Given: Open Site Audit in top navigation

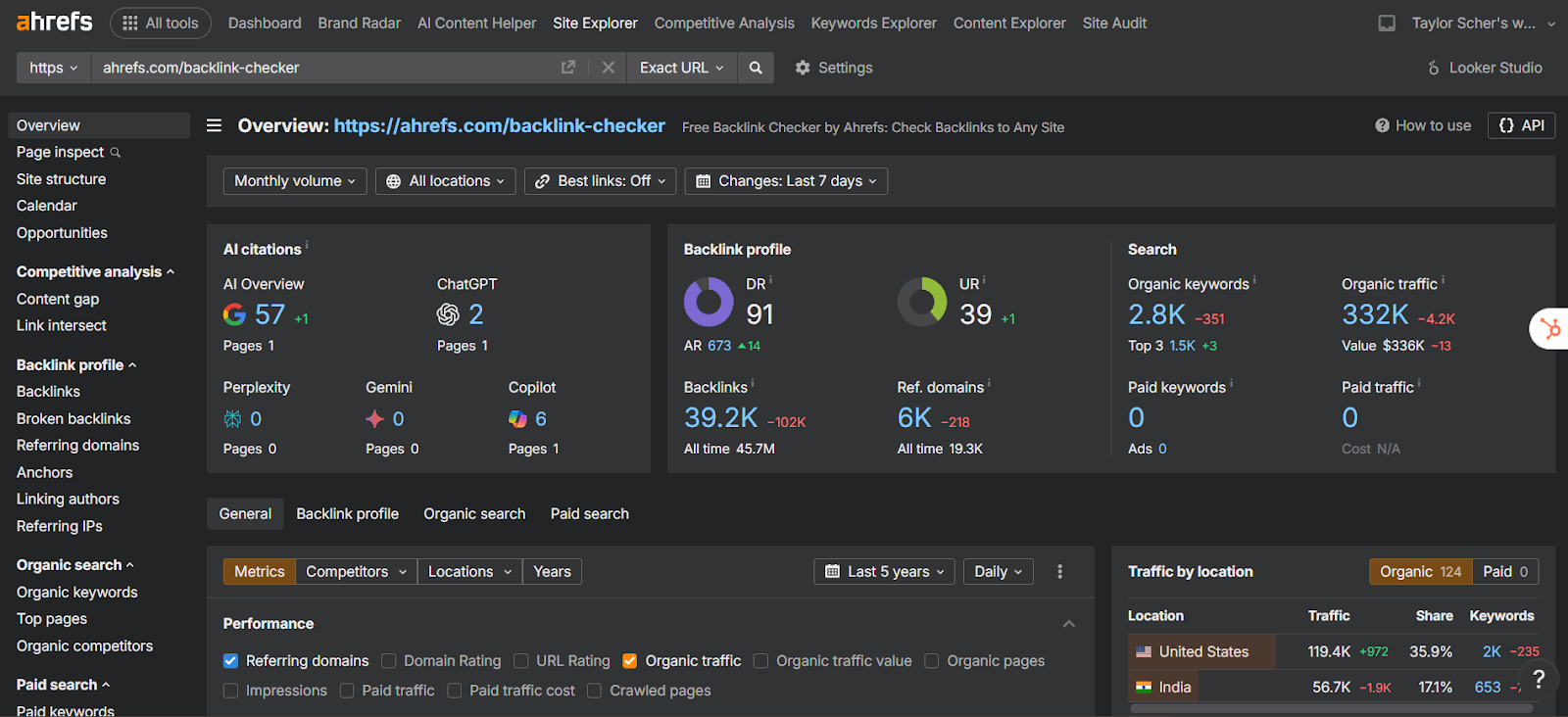Looking at the screenshot, I should (1114, 23).
